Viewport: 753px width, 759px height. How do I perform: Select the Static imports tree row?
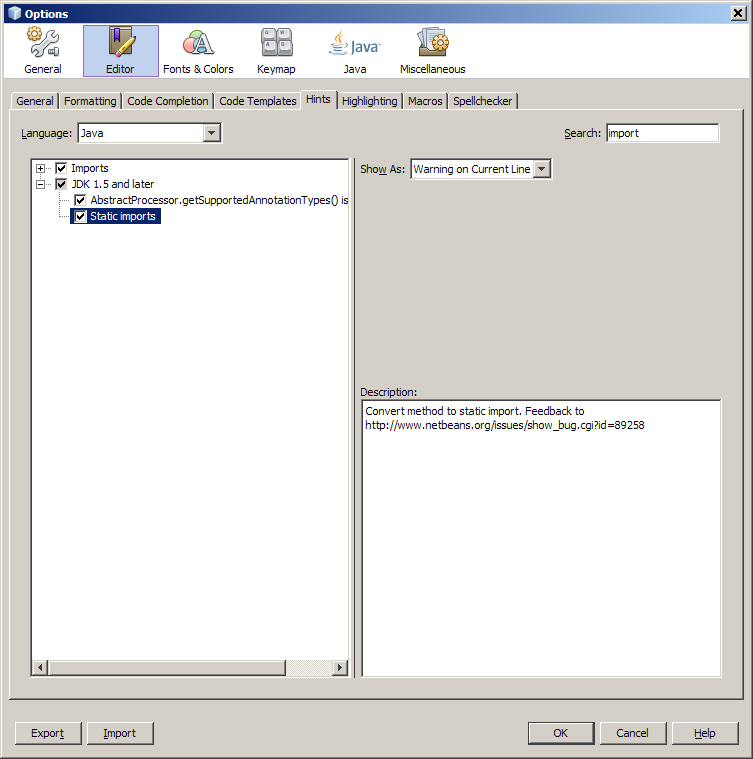coord(116,216)
